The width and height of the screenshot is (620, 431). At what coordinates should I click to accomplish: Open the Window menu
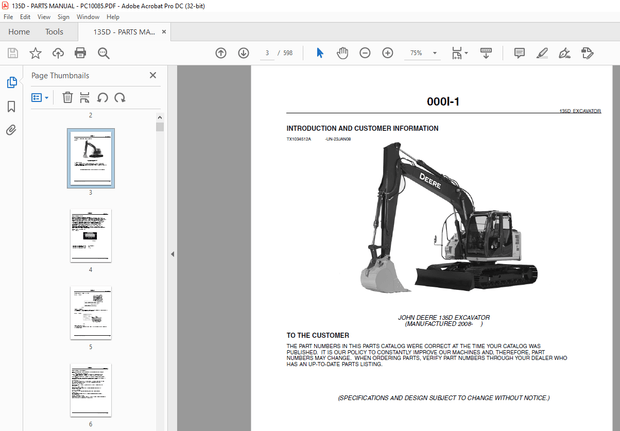[x=88, y=17]
